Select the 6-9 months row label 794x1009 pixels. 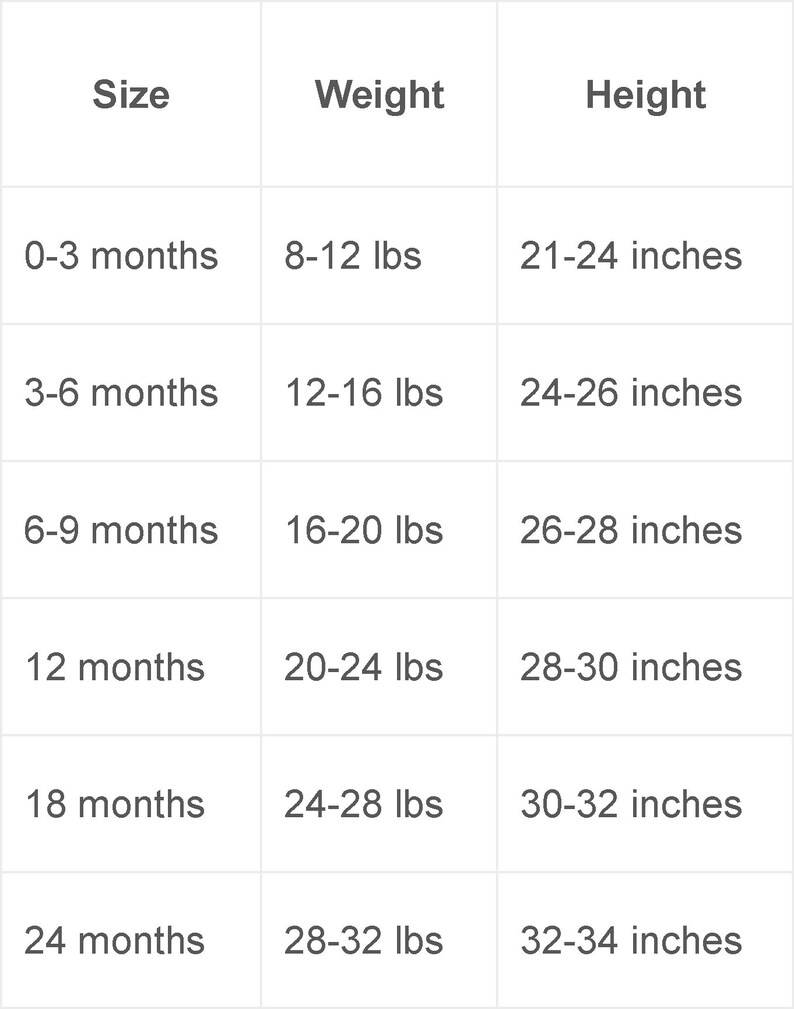click(x=131, y=530)
